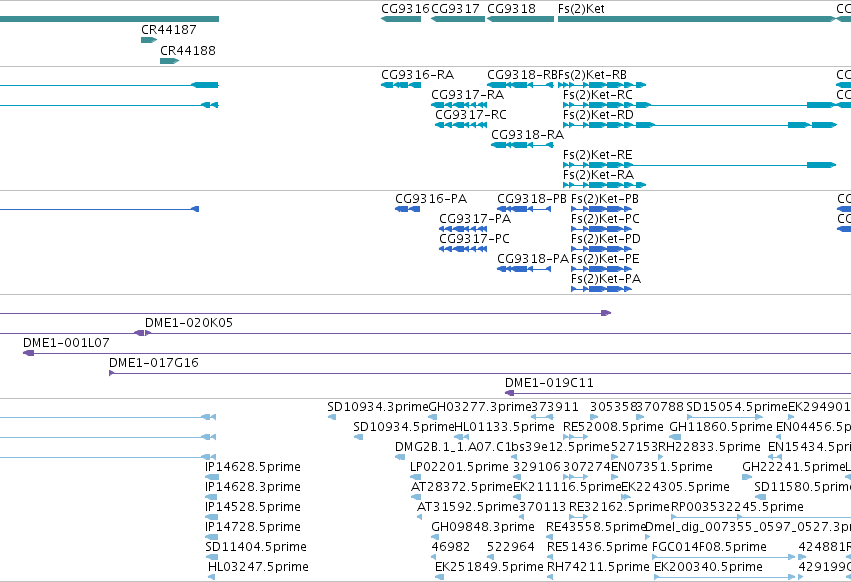The image size is (851, 582).
Task: Select EST AT28372.5prime
Action: point(415,497)
